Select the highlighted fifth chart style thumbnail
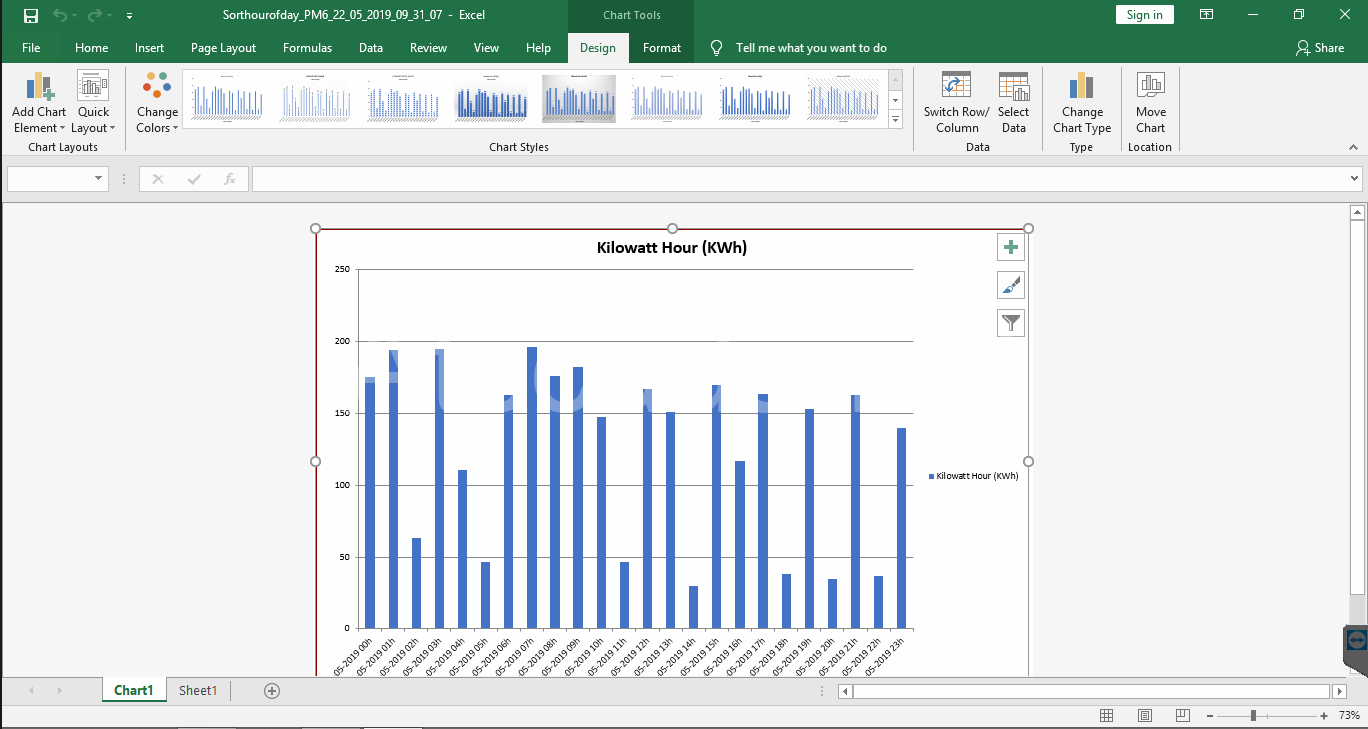Image resolution: width=1368 pixels, height=729 pixels. point(579,98)
